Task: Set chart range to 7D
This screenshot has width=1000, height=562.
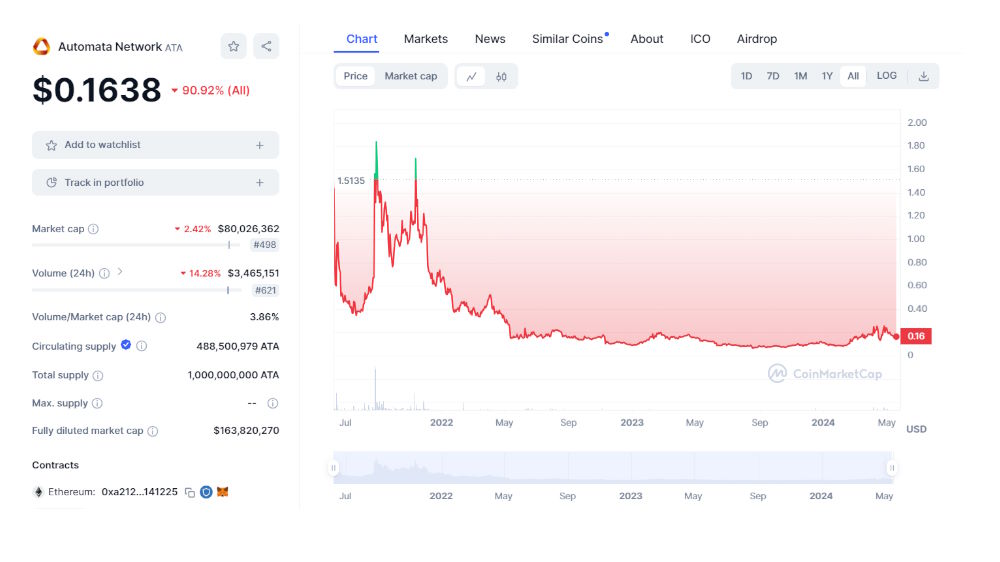Action: click(773, 76)
